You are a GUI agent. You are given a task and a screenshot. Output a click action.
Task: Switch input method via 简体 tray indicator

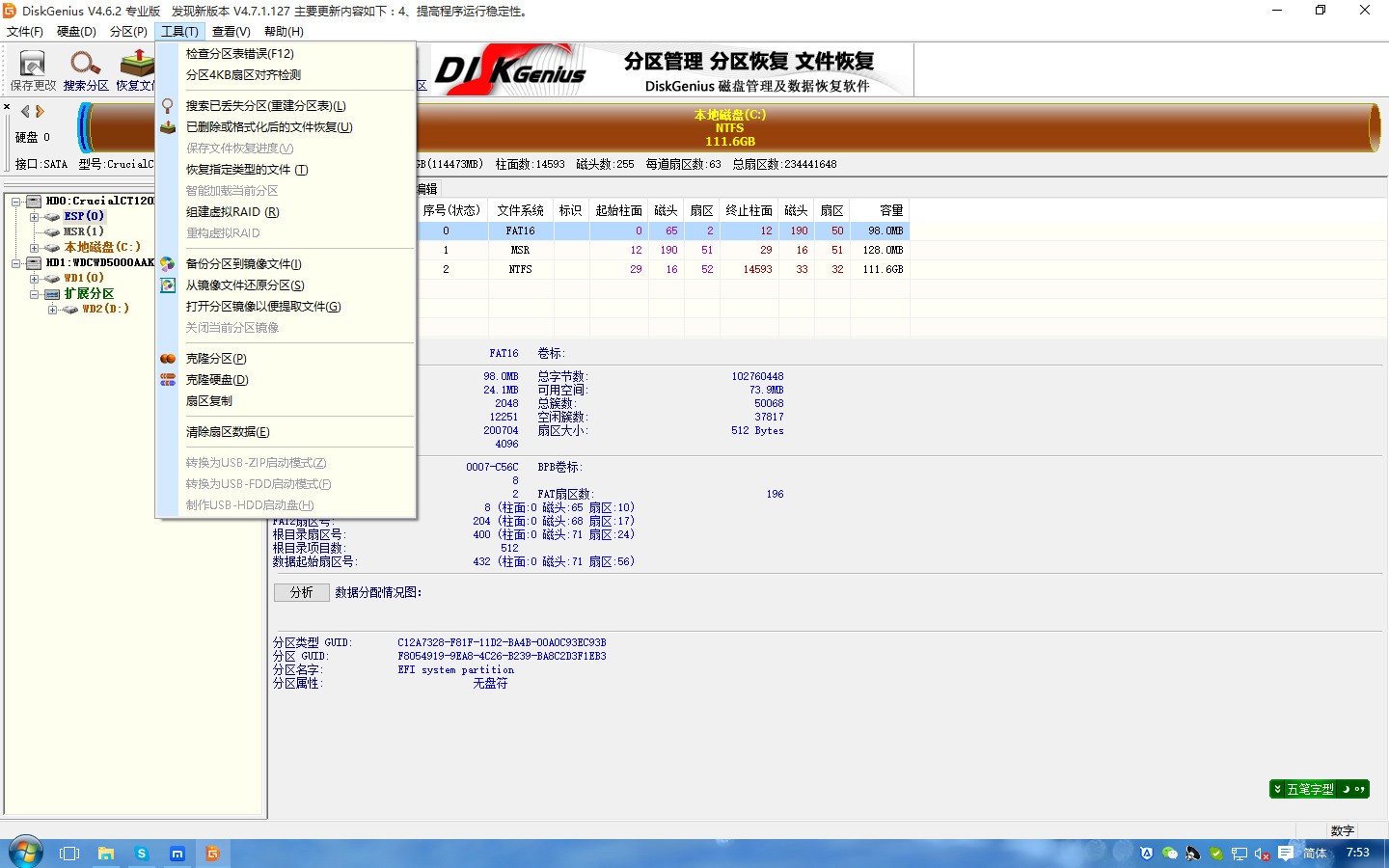click(1314, 853)
